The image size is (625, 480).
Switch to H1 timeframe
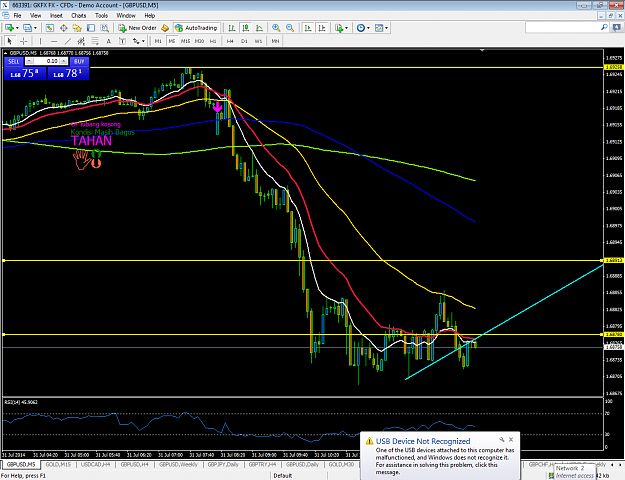[213, 41]
